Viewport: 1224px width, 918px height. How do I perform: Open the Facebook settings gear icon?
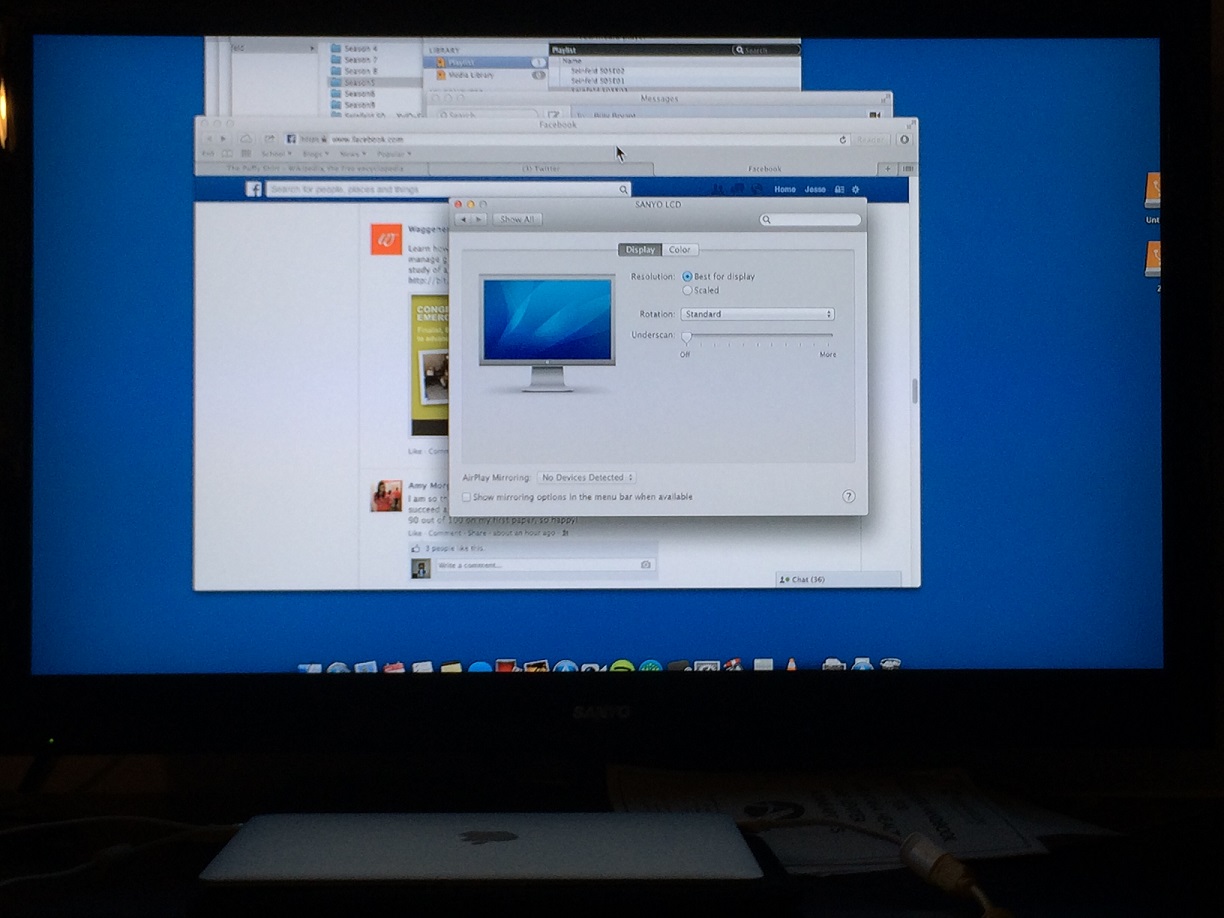[x=856, y=189]
